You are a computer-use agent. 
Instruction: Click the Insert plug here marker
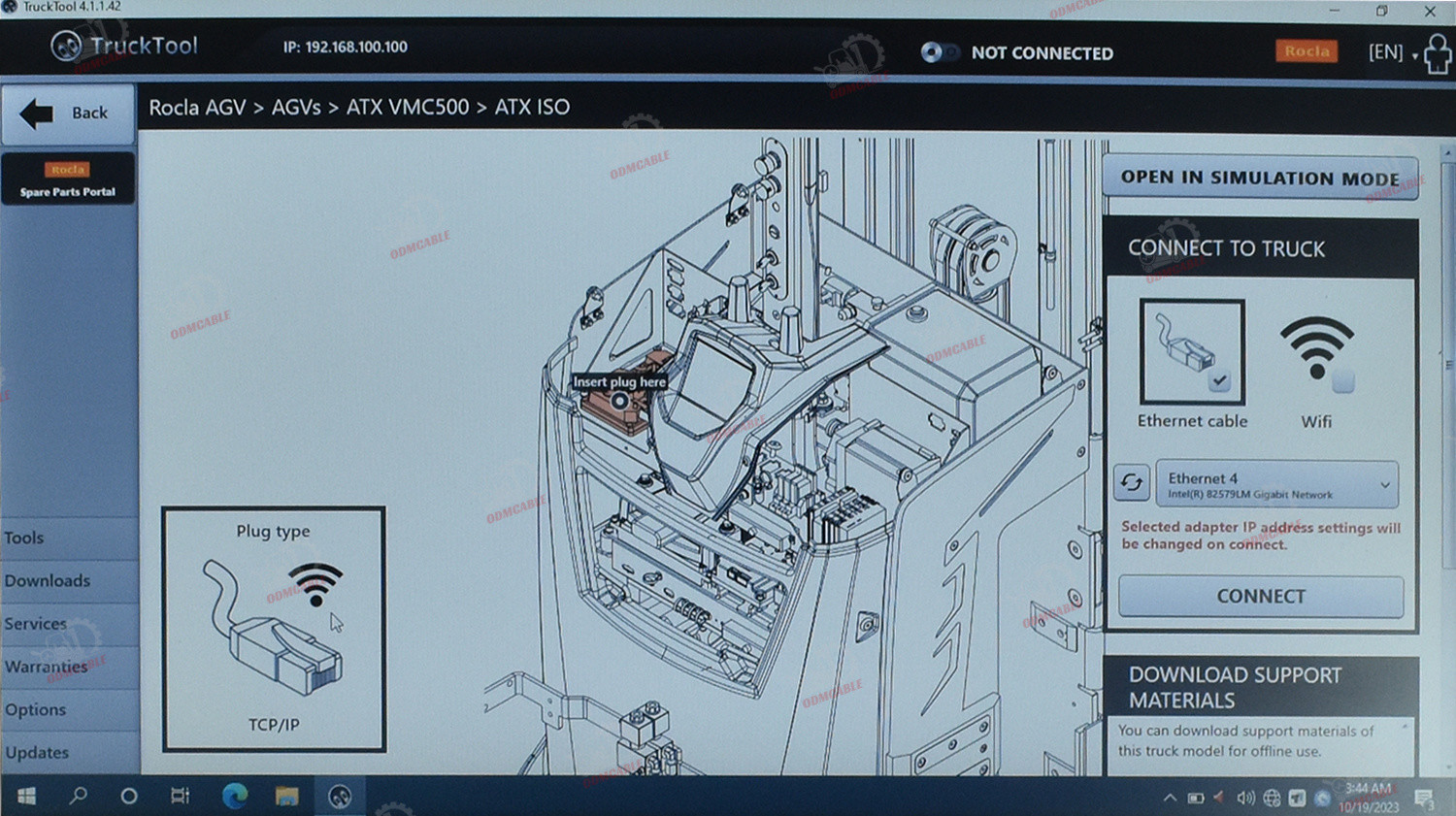point(619,400)
